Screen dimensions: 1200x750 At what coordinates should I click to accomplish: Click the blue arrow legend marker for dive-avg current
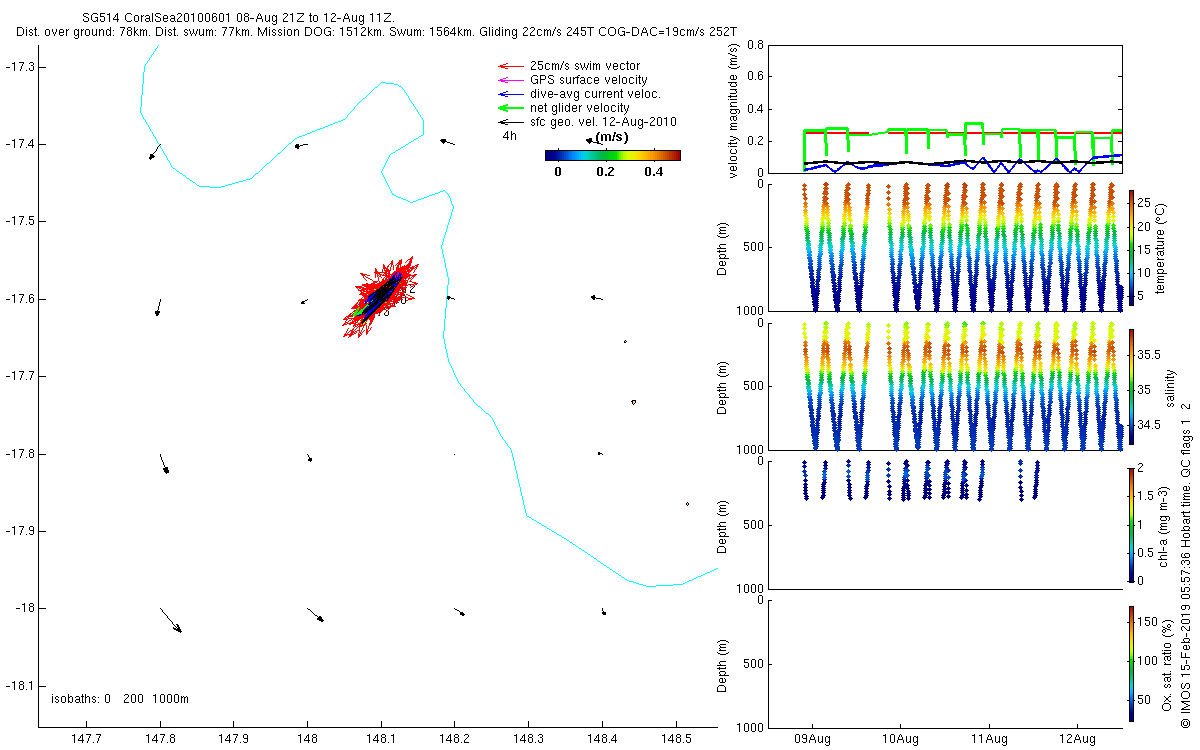[511, 94]
